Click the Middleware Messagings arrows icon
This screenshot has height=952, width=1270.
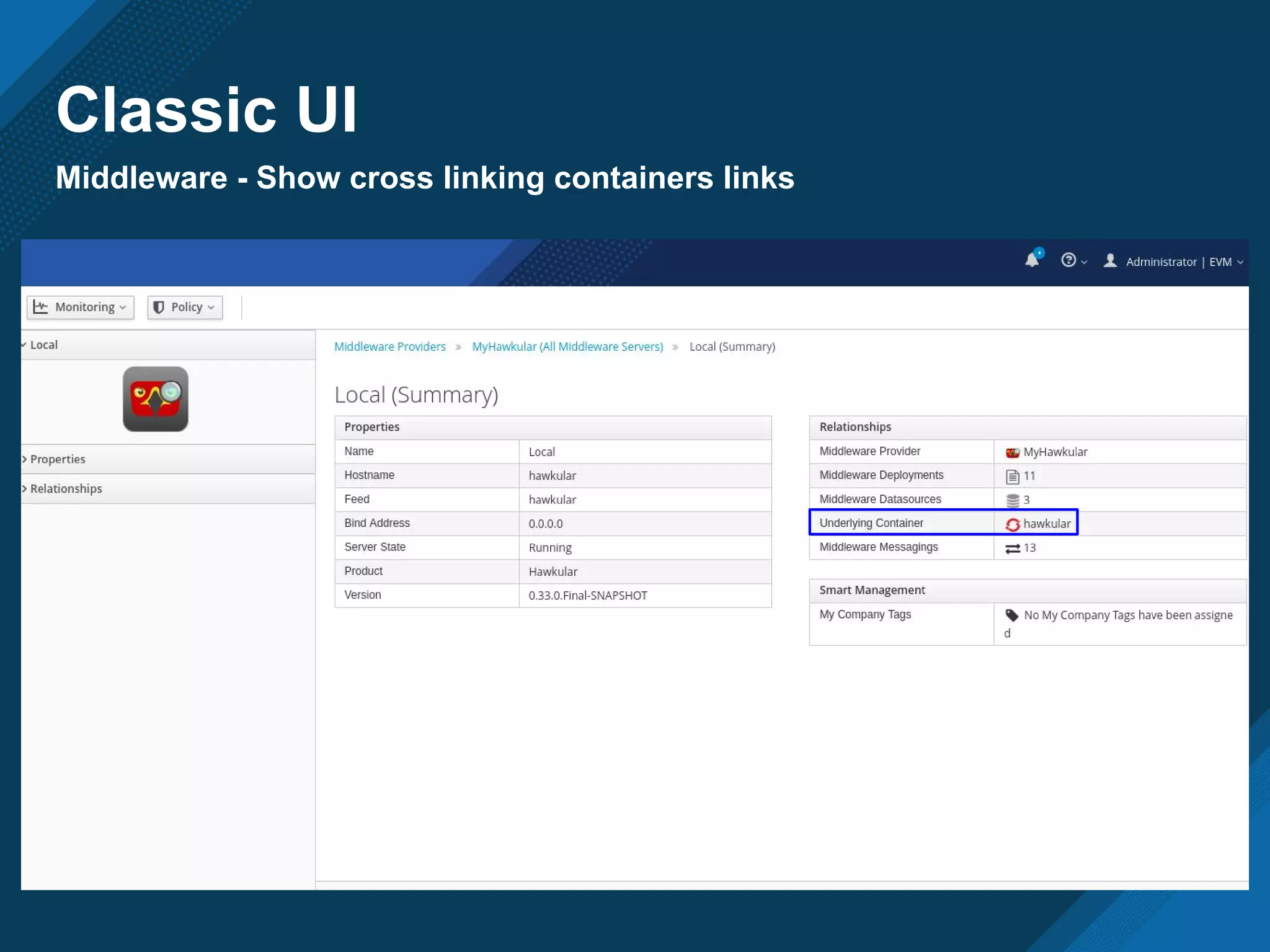(x=1013, y=549)
